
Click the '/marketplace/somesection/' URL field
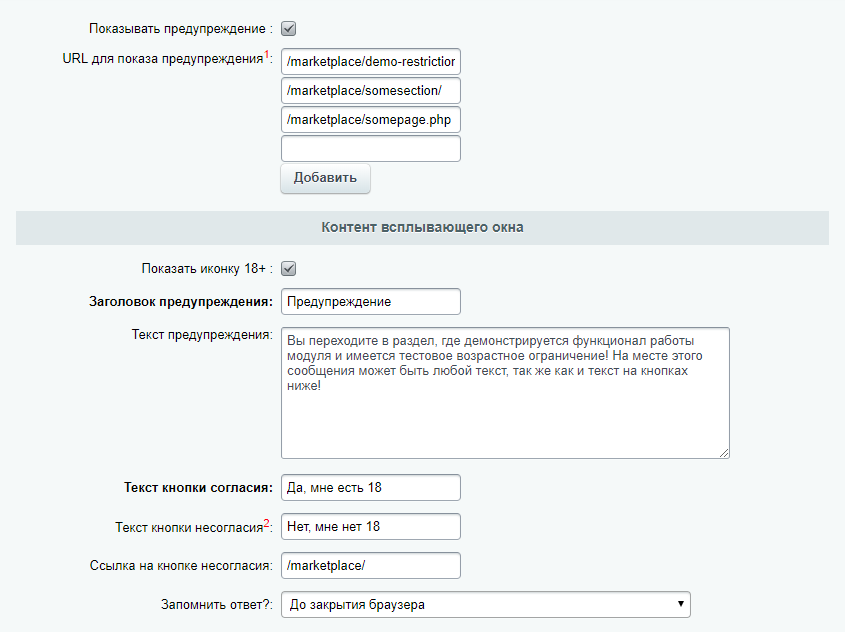[x=370, y=91]
